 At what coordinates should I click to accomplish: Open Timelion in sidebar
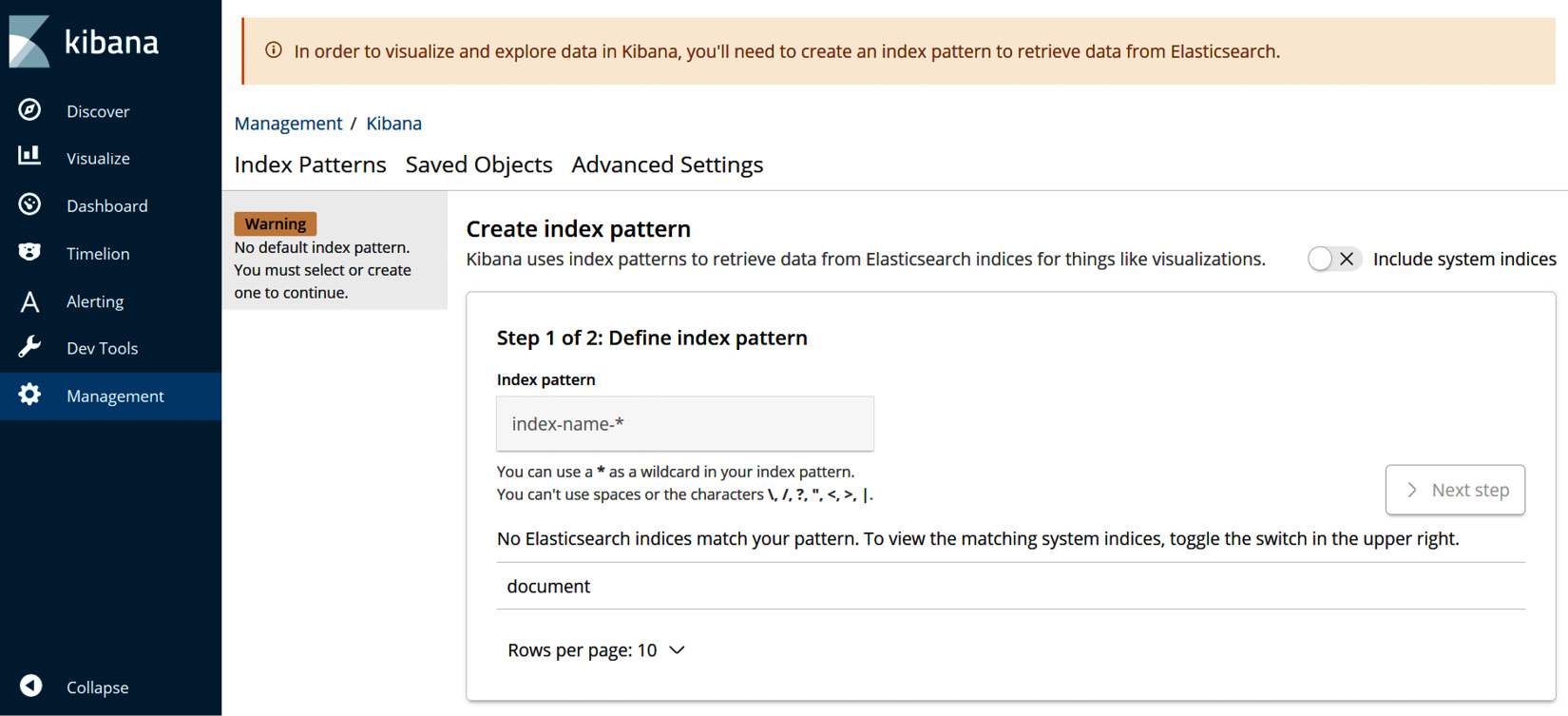click(x=98, y=254)
